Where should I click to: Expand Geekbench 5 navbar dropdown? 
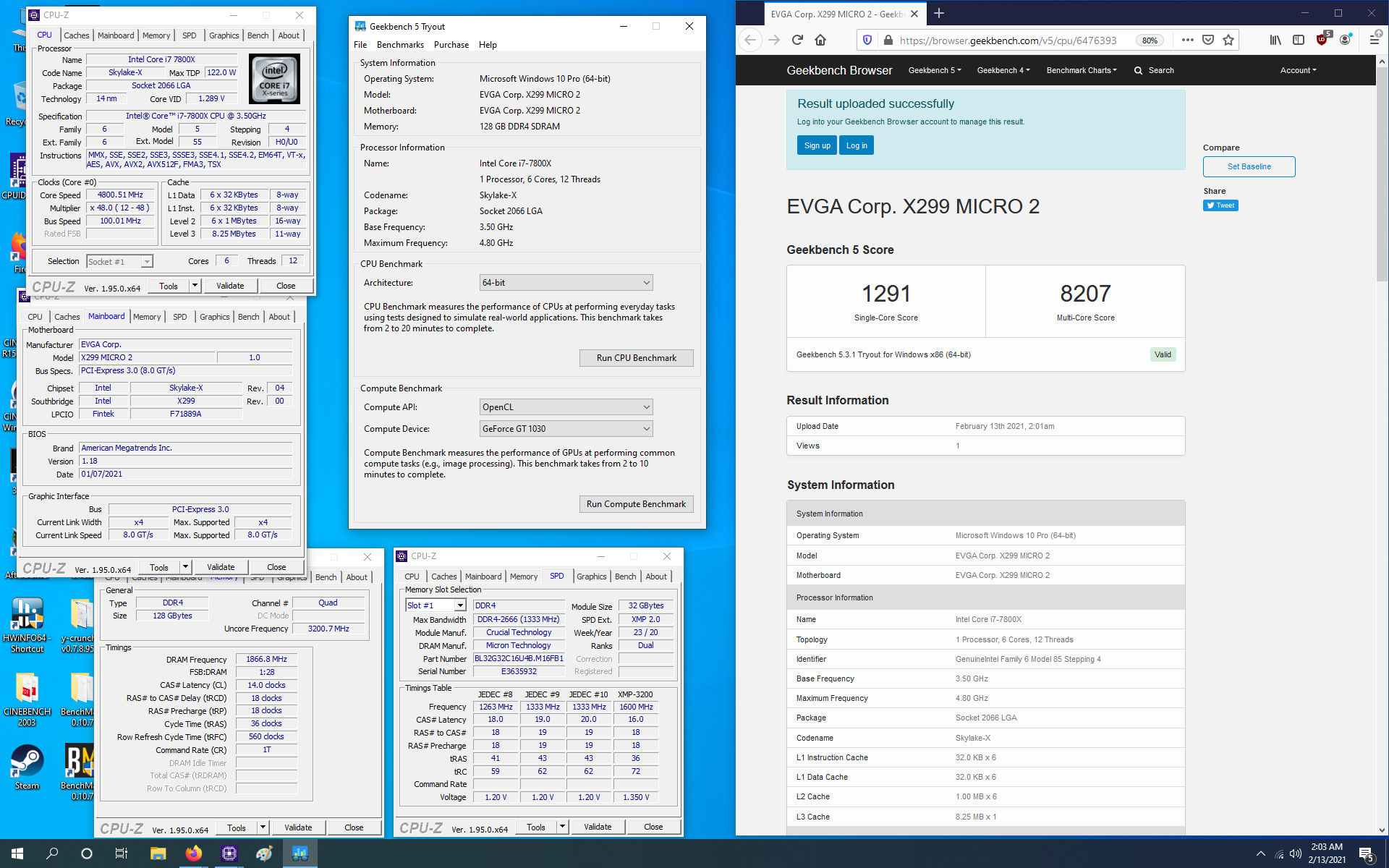click(935, 70)
